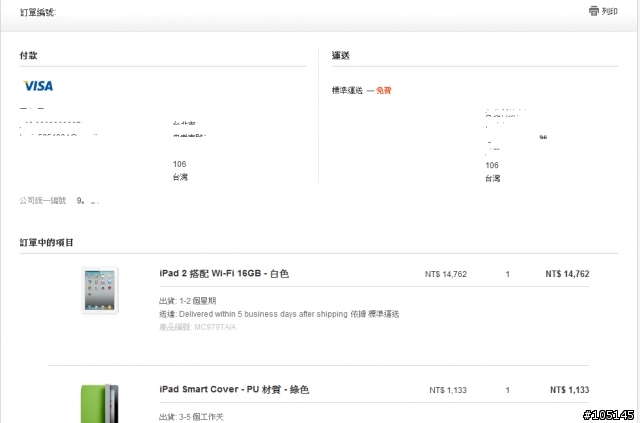The width and height of the screenshot is (640, 423).
Task: Click the bold NT$ 14,762 total
Action: tap(567, 274)
